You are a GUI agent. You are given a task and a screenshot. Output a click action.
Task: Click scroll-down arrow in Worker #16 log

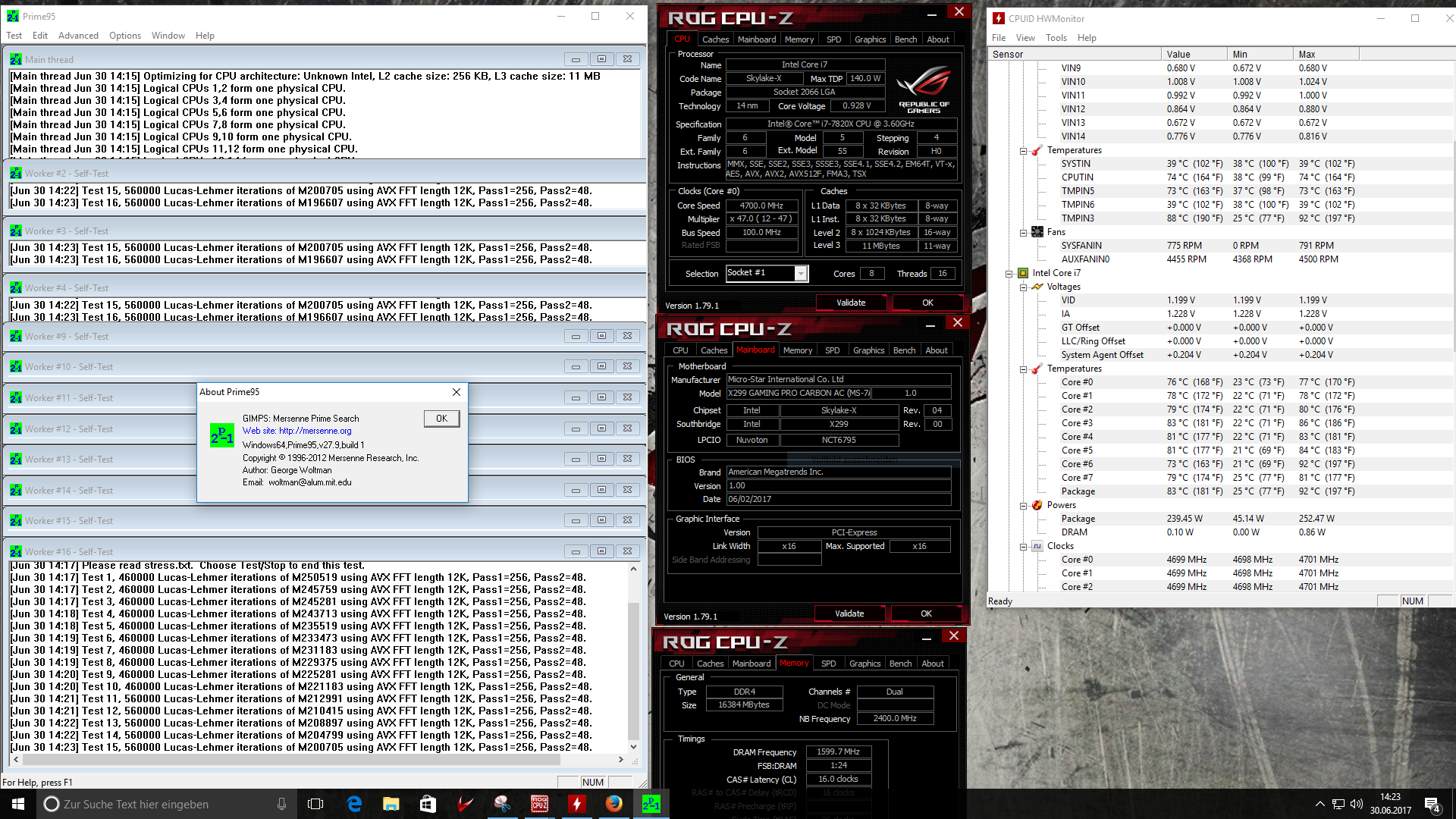pos(634,746)
